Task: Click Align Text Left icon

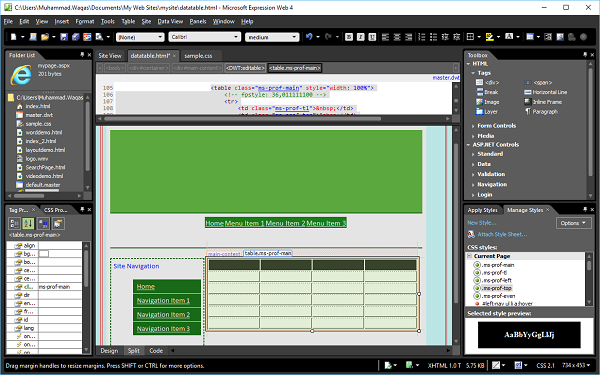Action: click(385, 37)
